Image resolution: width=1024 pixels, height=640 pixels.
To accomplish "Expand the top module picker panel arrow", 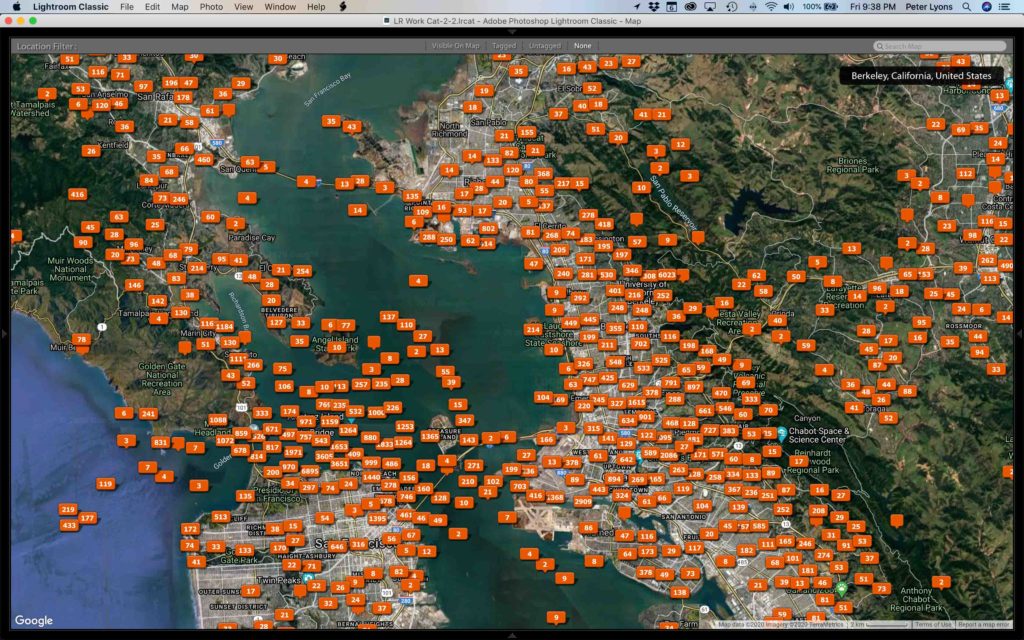I will [x=512, y=31].
